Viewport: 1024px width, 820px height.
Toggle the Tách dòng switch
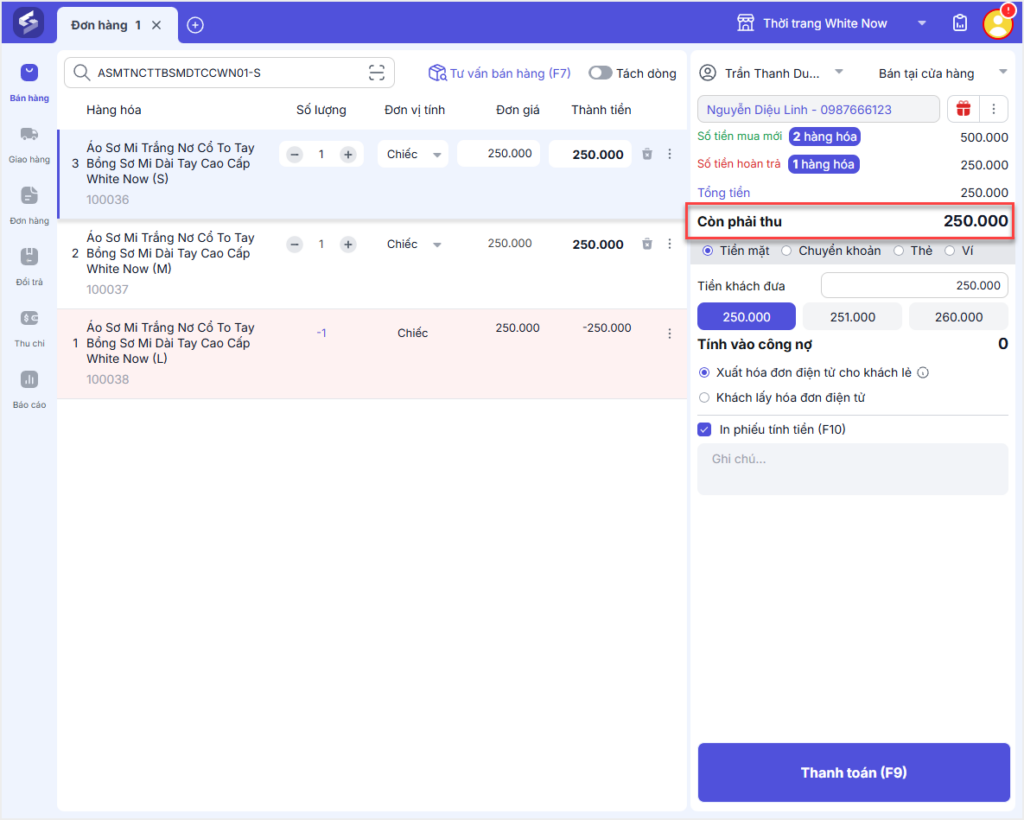click(x=600, y=73)
